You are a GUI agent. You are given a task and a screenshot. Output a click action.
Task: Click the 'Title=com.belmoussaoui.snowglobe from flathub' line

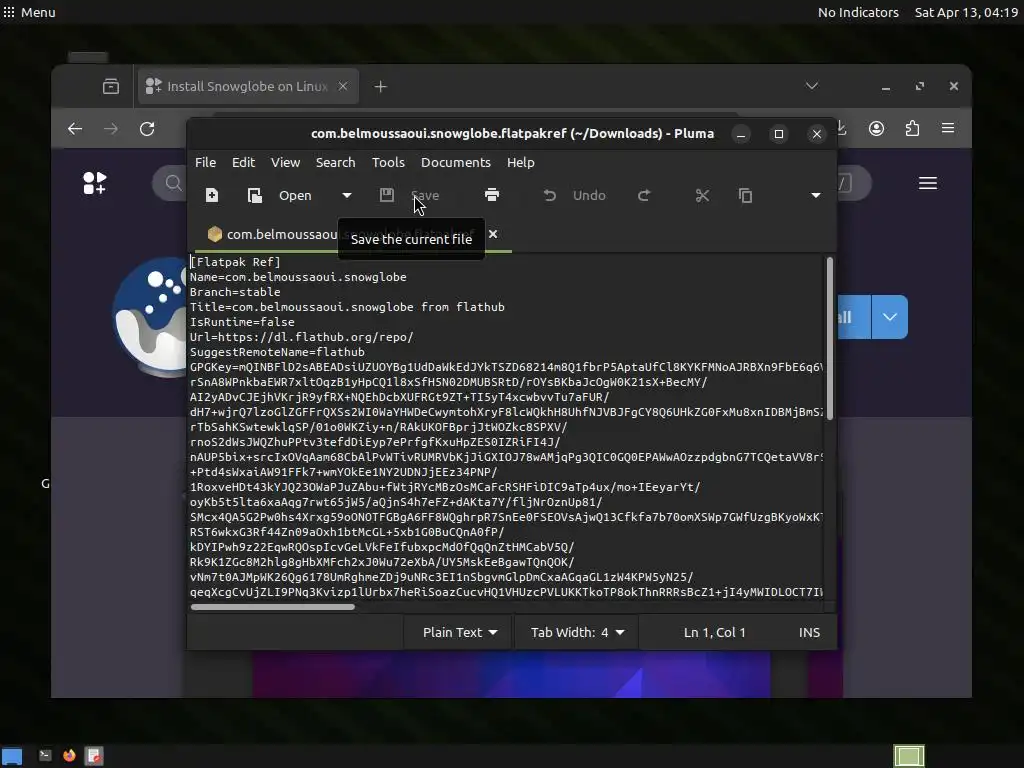pyautogui.click(x=347, y=307)
